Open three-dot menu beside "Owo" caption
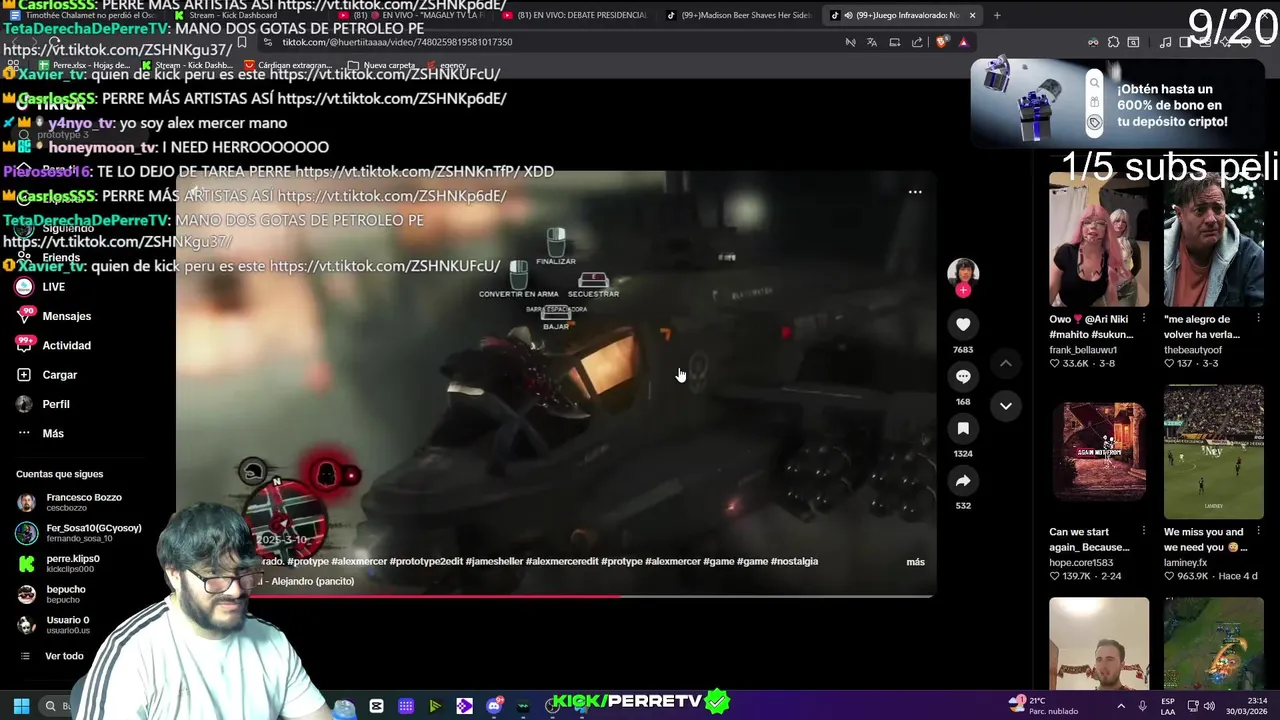 click(x=1145, y=319)
